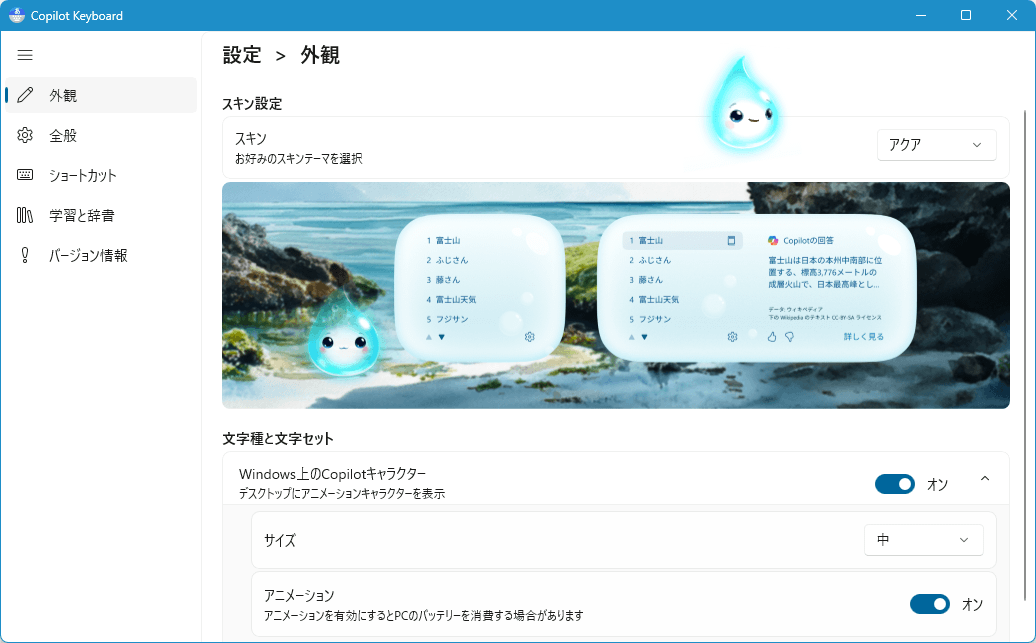The width and height of the screenshot is (1036, 643).
Task: Click 詳しく見る in the preview panel
Action: pos(863,337)
